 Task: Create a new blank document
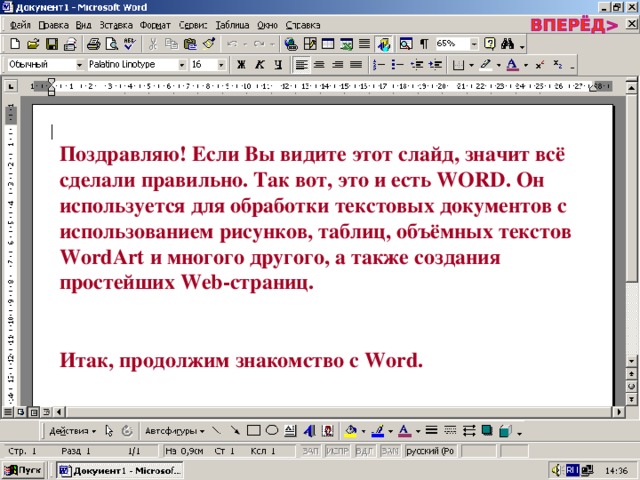[15, 44]
